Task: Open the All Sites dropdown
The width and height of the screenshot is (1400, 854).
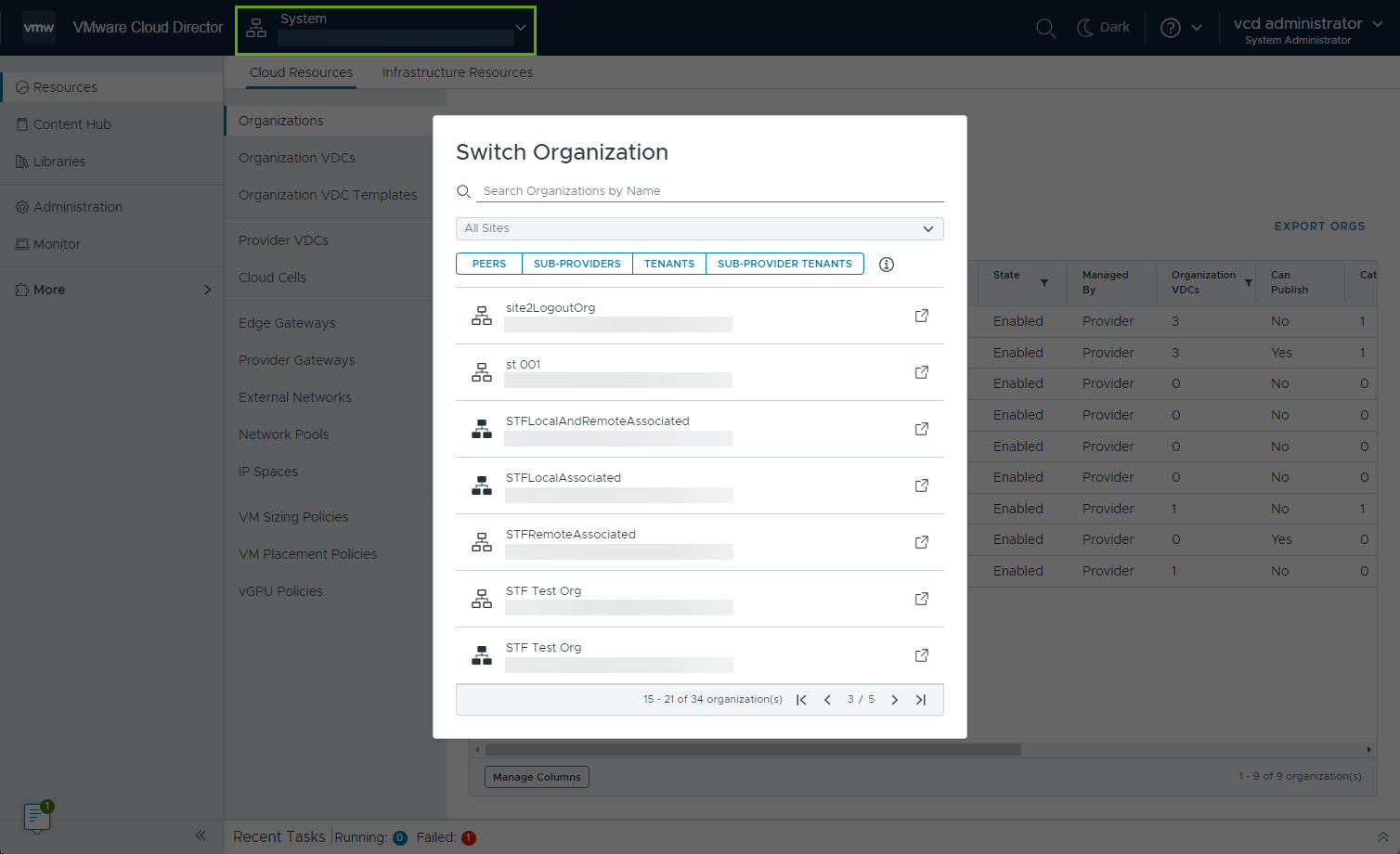Action: 700,228
